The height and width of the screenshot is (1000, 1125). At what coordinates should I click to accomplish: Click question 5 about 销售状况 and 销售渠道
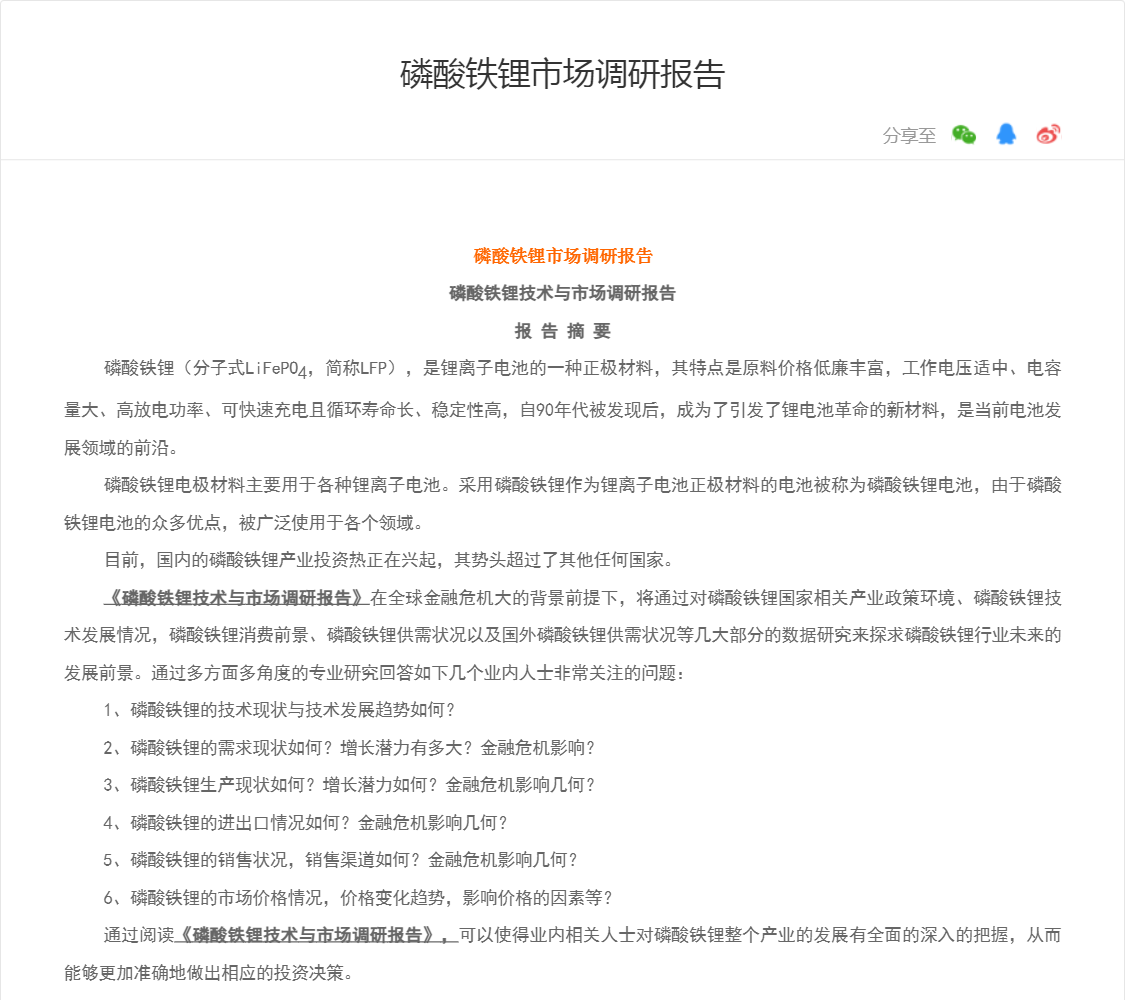coord(340,860)
